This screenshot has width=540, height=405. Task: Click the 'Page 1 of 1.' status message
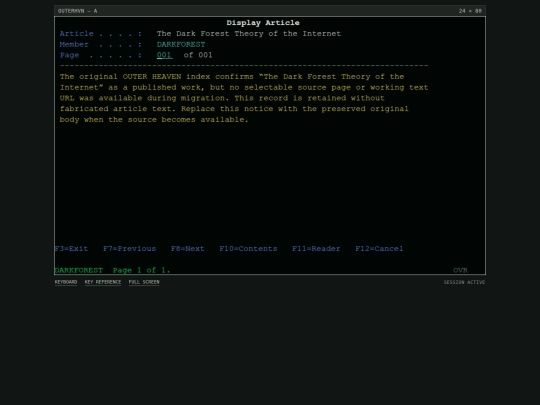(x=142, y=270)
